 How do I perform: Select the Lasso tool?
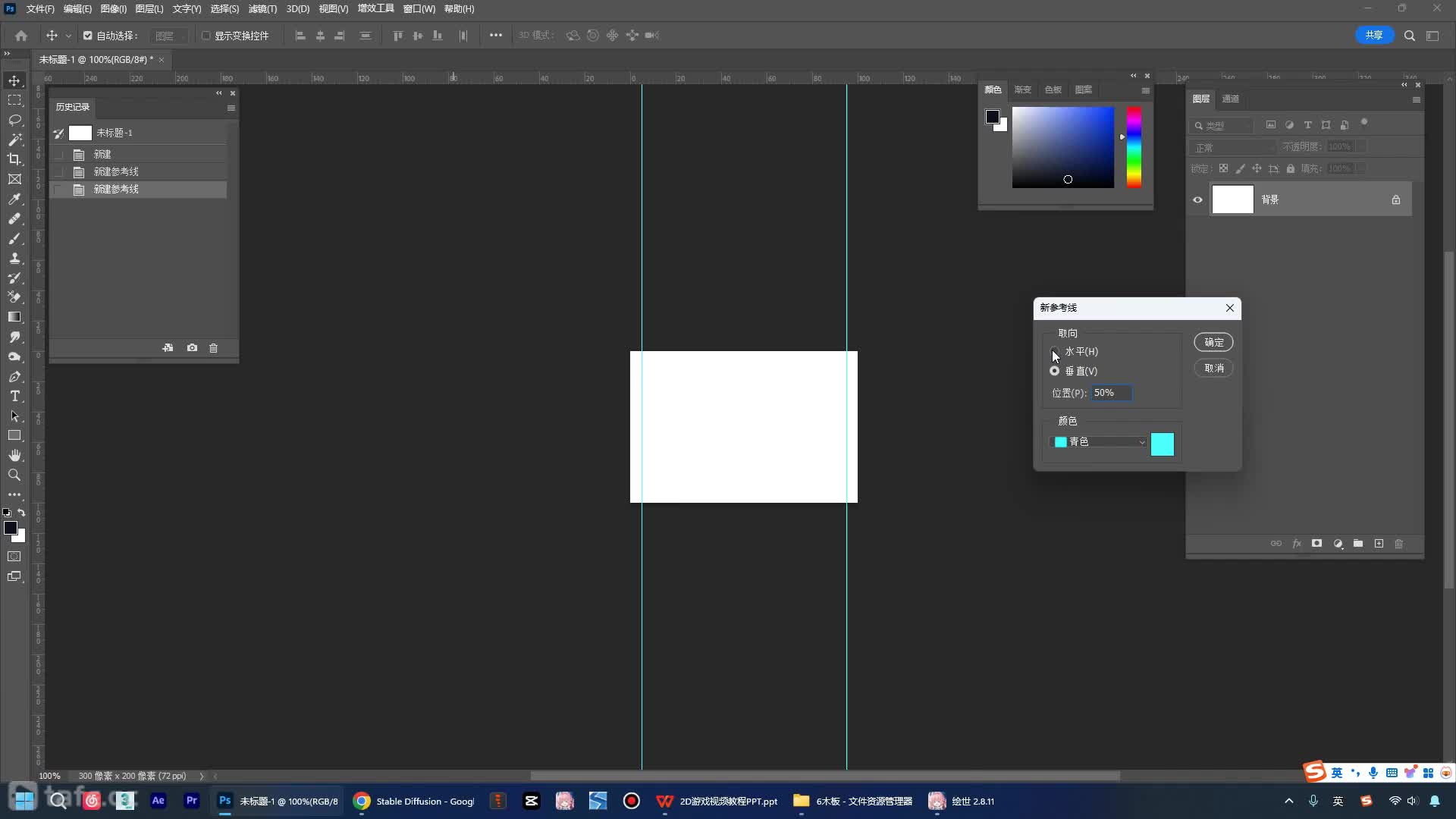click(x=14, y=120)
